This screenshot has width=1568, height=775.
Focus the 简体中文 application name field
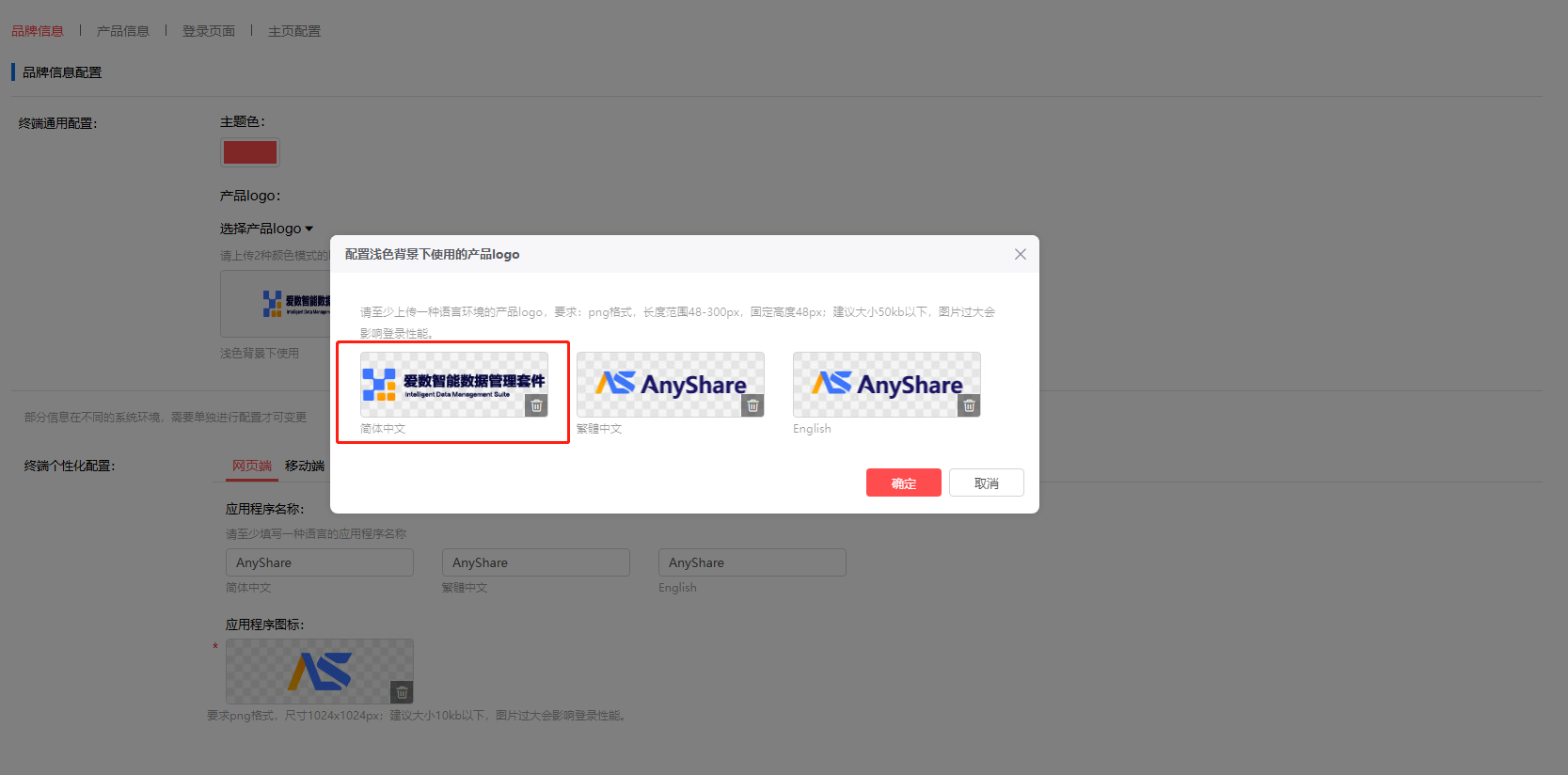(x=320, y=562)
